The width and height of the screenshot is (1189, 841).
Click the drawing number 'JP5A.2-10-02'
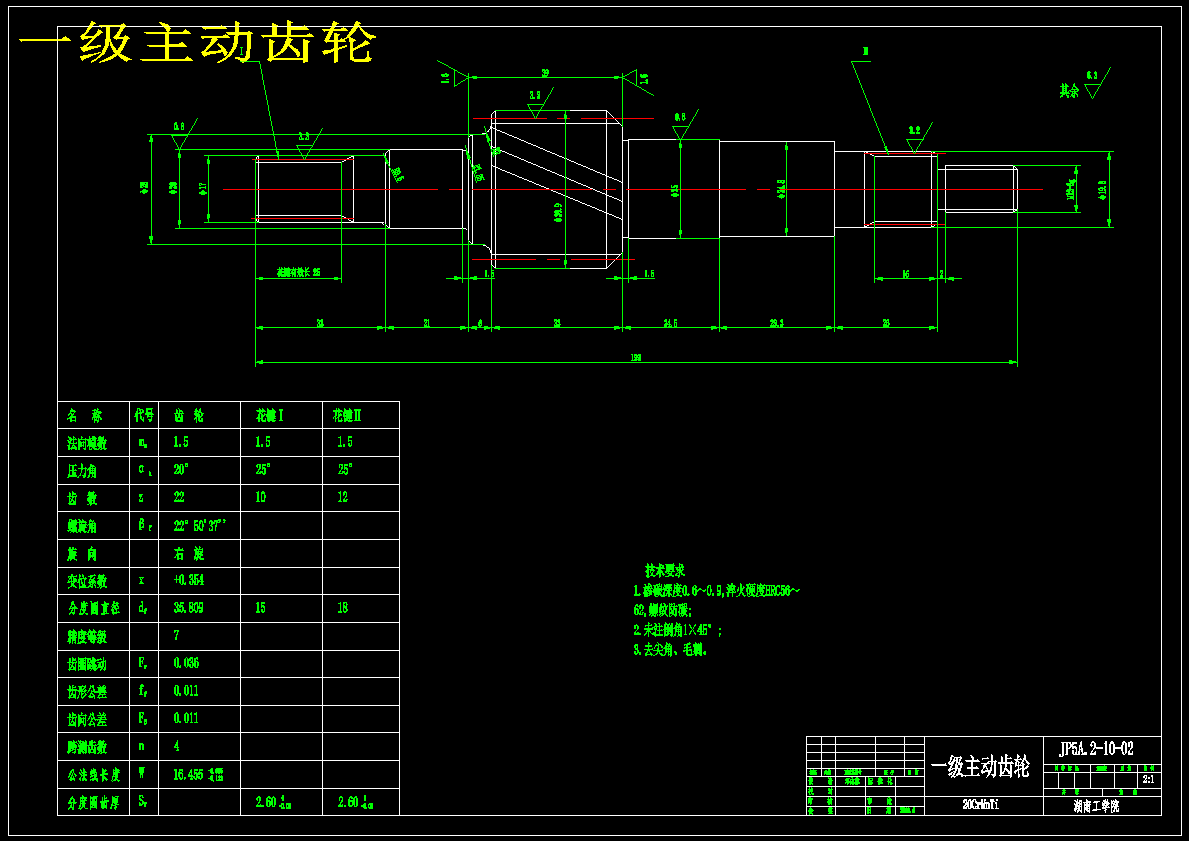(x=1096, y=749)
